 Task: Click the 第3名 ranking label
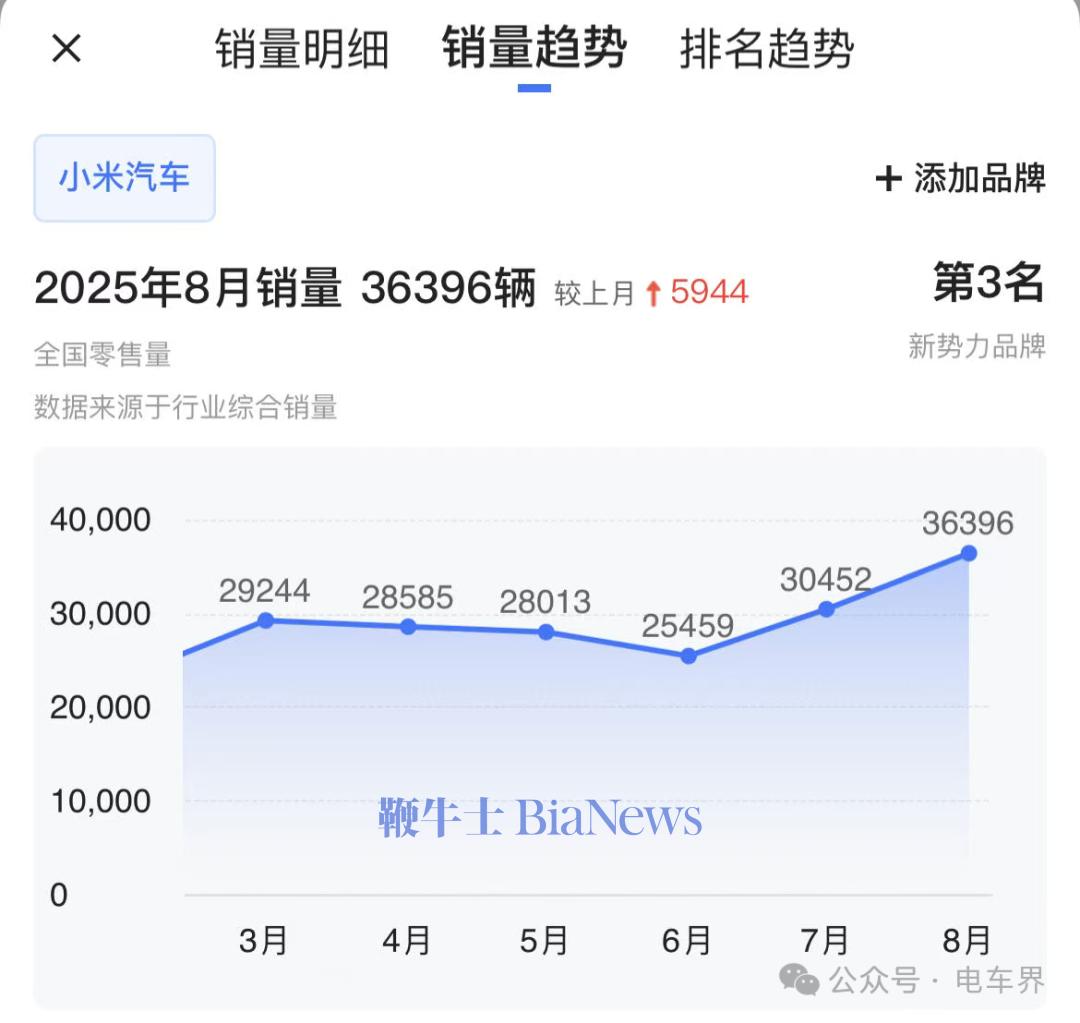(x=988, y=284)
